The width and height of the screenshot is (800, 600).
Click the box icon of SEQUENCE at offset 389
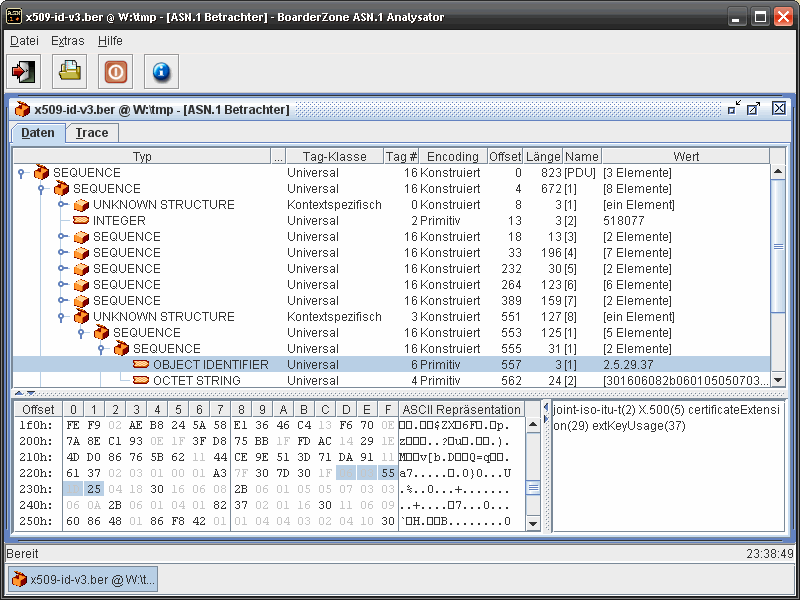[81, 301]
